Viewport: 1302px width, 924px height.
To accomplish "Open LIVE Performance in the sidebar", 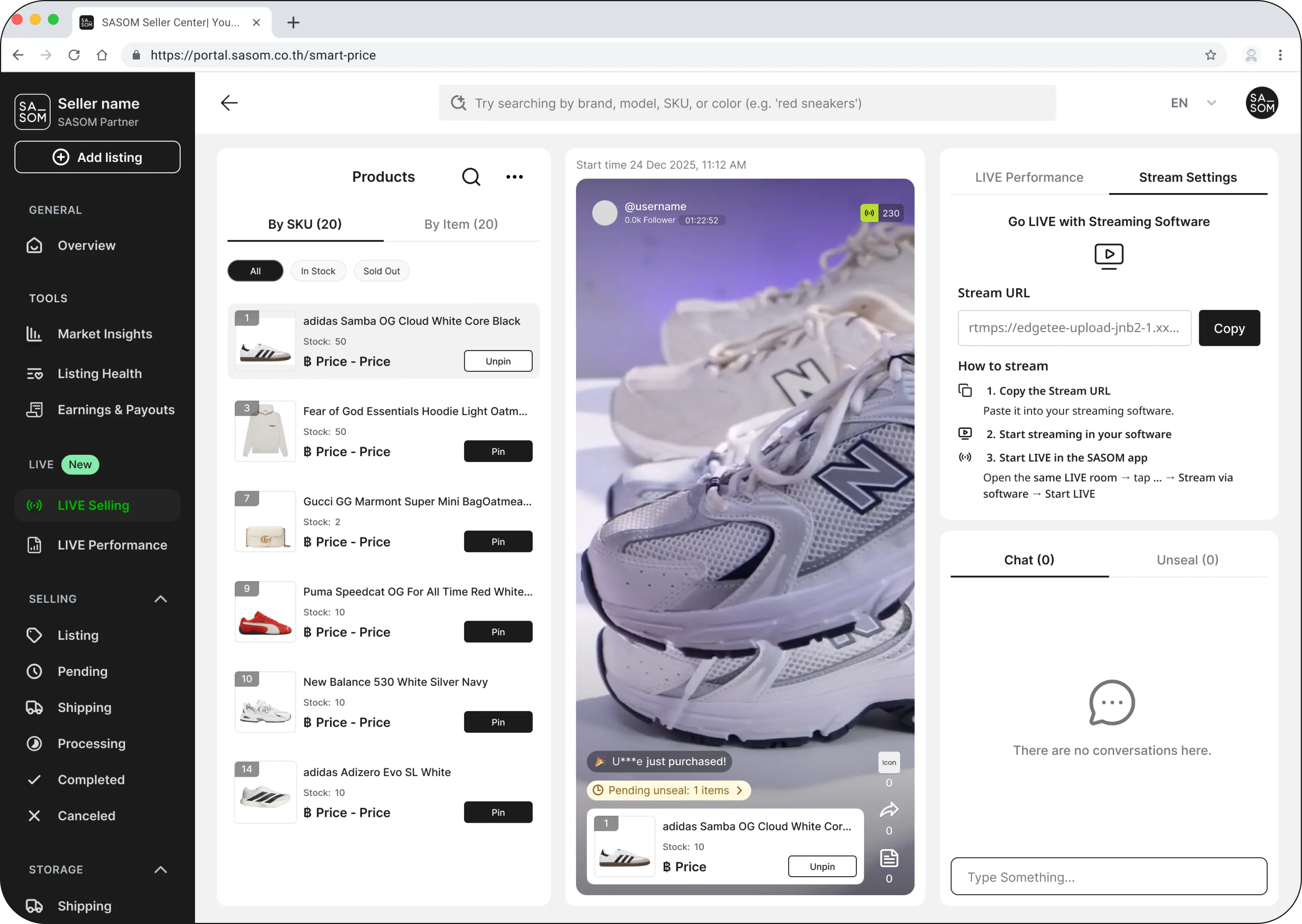I will [x=97, y=545].
